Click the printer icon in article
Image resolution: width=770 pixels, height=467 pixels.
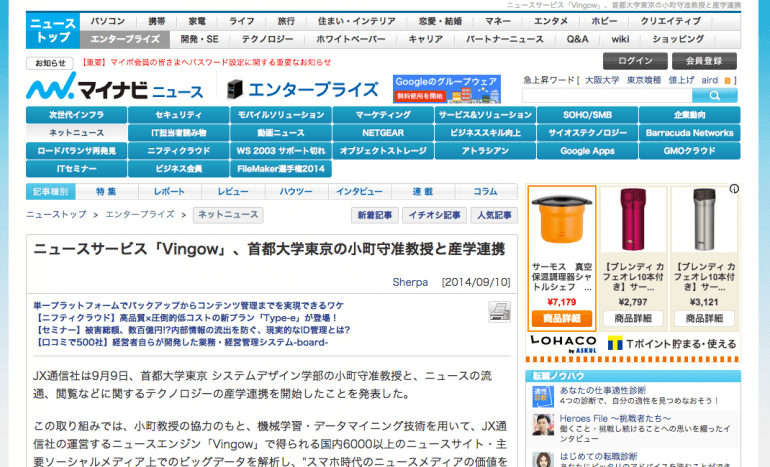point(499,312)
